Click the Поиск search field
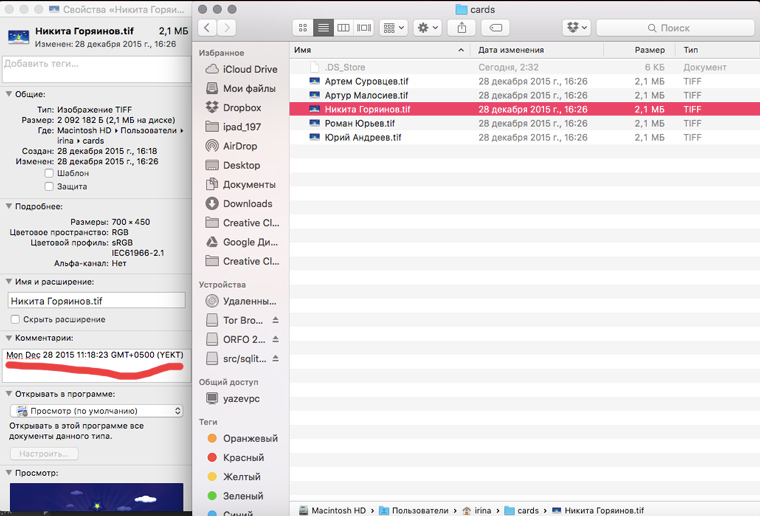Screen dimensions: 760x516 click(675, 28)
